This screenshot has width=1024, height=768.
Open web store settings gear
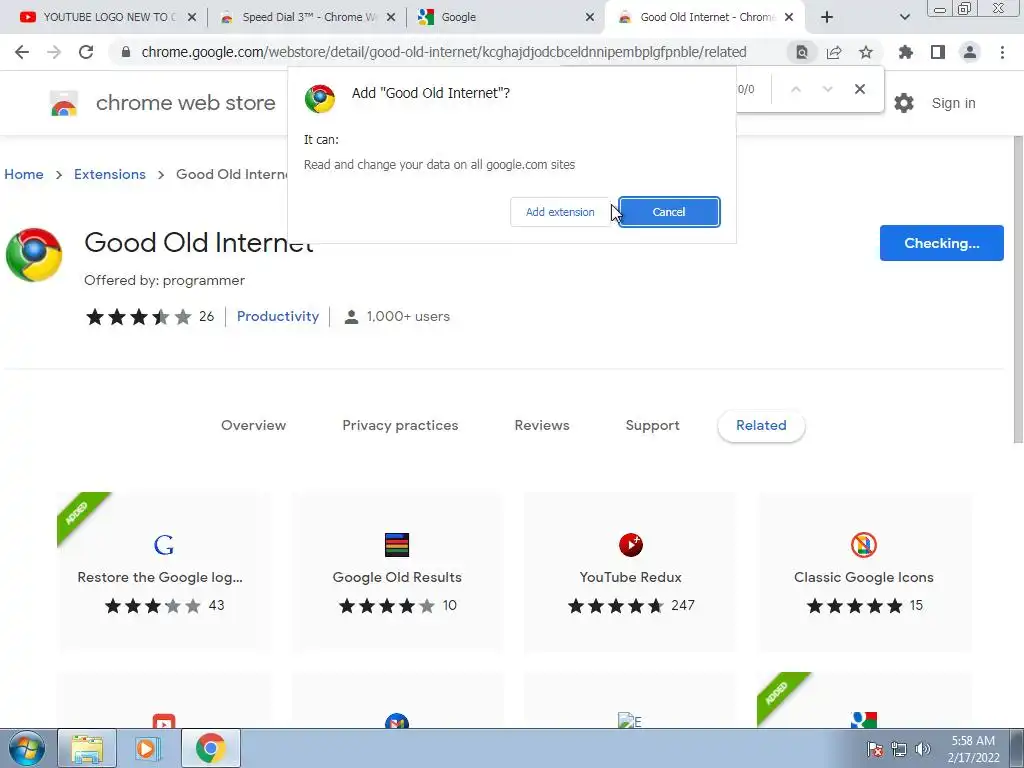tap(904, 103)
